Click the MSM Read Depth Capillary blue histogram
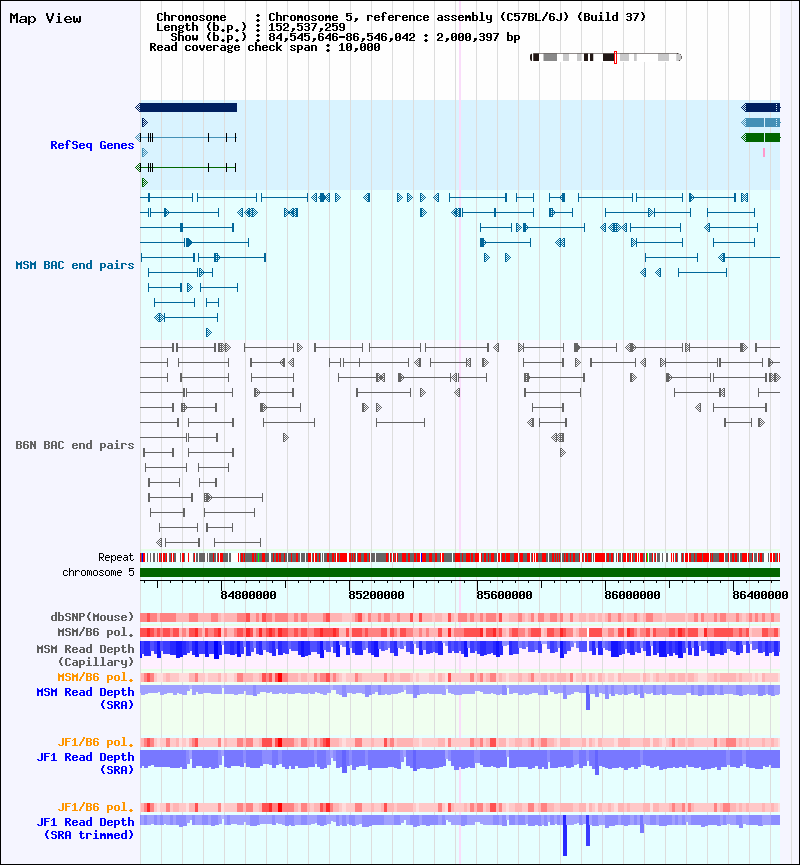 (x=460, y=649)
